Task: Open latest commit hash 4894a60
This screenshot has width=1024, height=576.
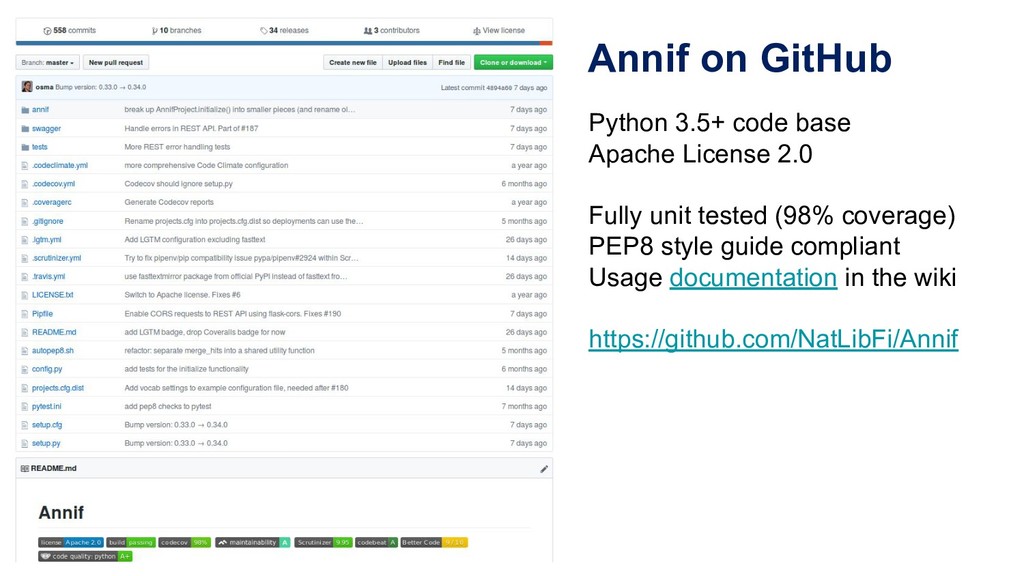Action: (499, 88)
